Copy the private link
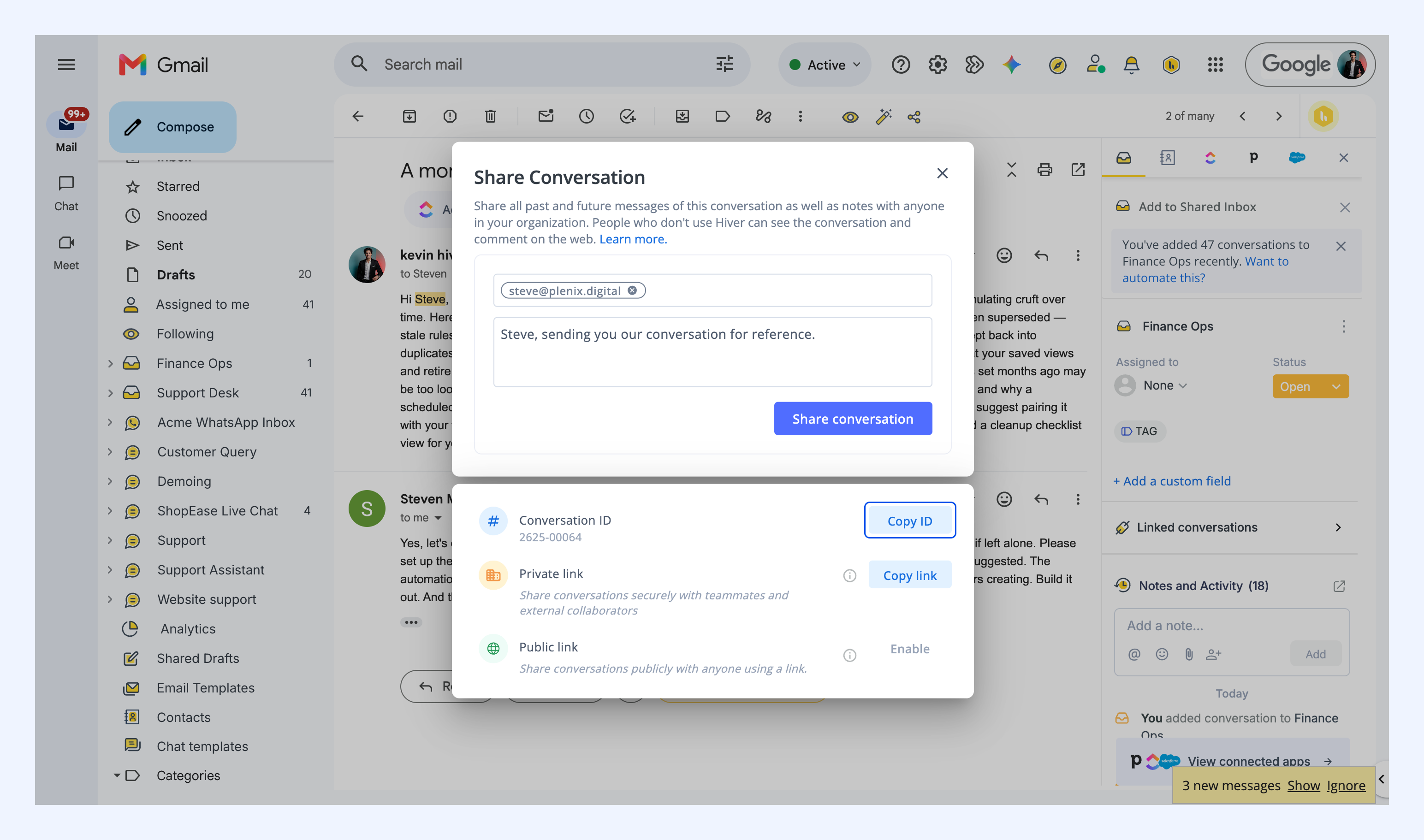1424x840 pixels. pos(909,575)
